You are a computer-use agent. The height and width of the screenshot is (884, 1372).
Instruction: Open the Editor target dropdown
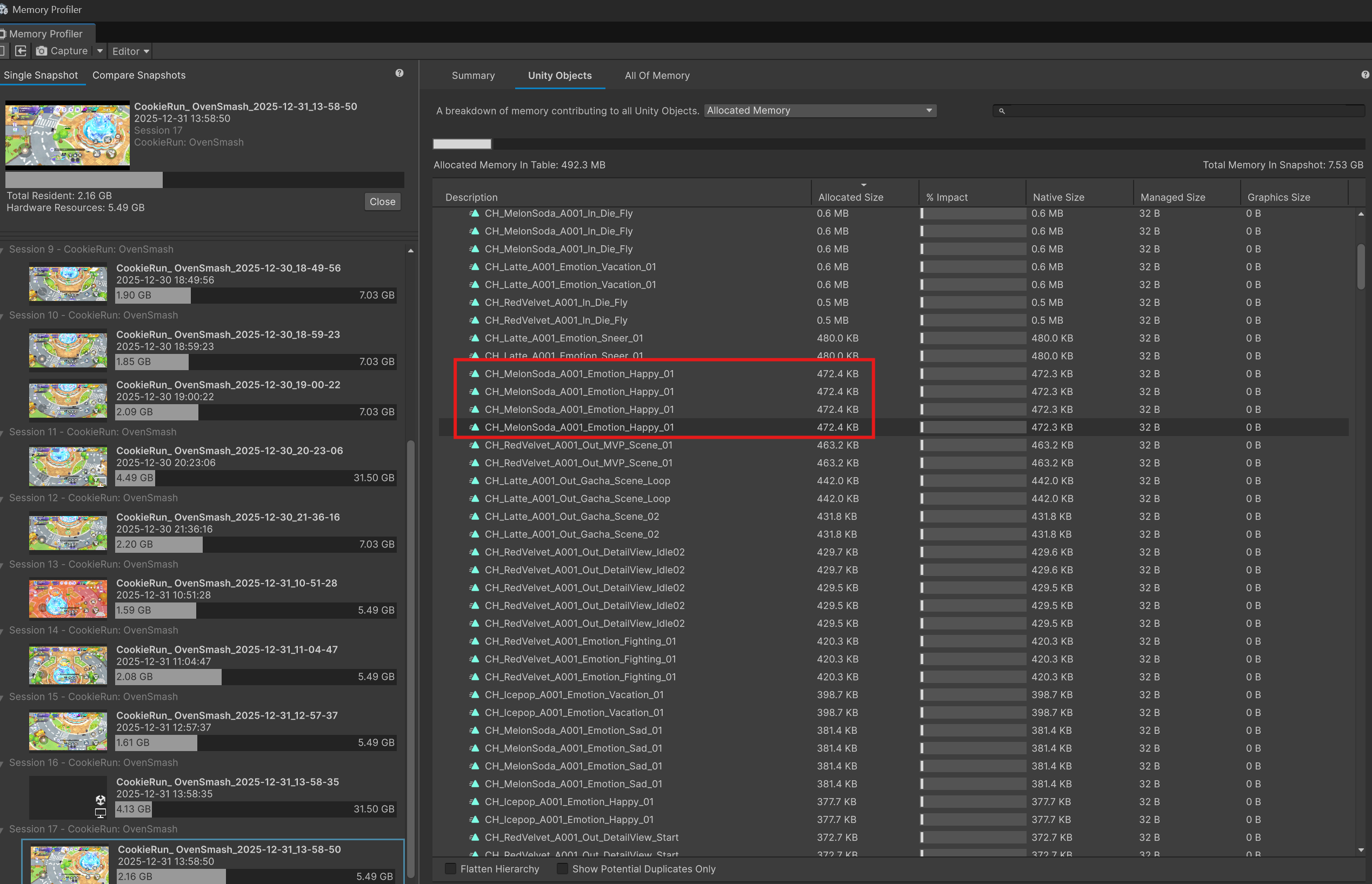point(130,51)
